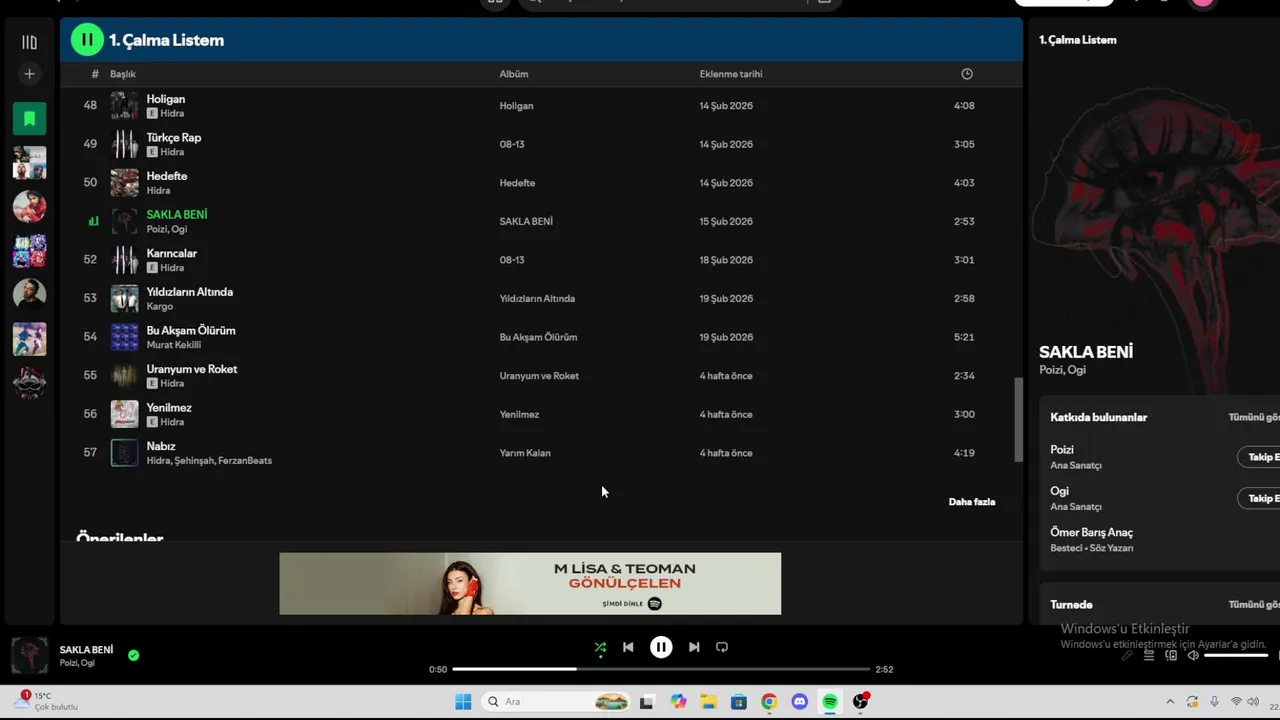Open lyrics microphone icon in player
Screen dimensions: 1280x720
tap(1127, 656)
